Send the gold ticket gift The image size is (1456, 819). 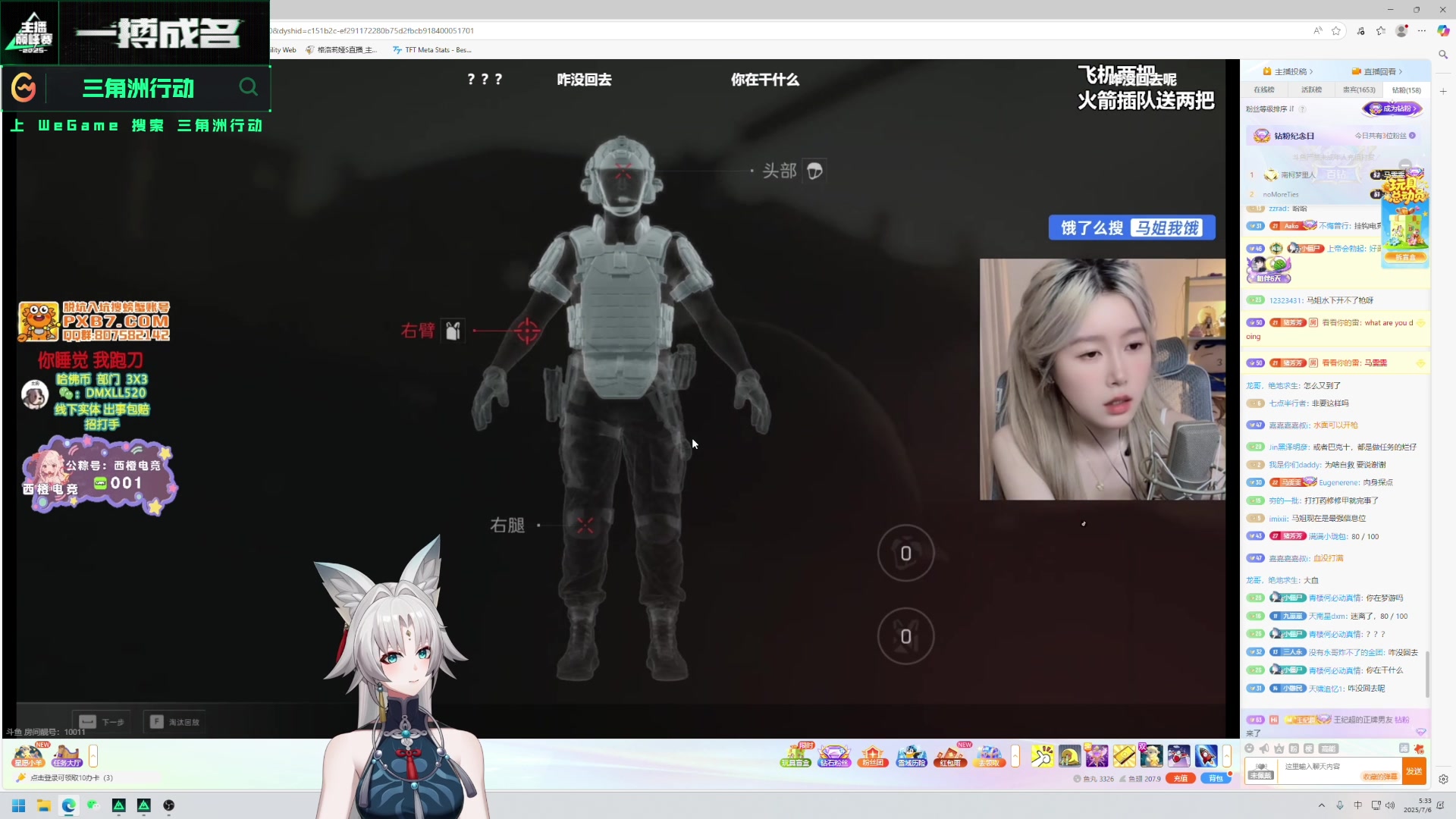tap(1124, 755)
